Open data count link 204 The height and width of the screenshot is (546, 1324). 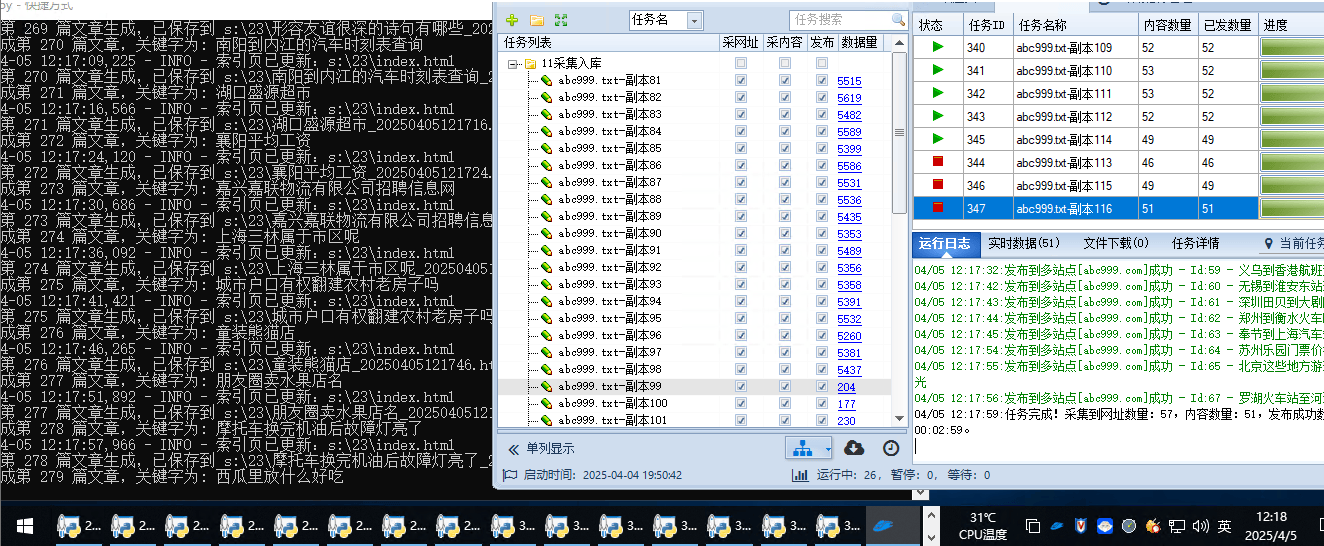click(x=846, y=387)
